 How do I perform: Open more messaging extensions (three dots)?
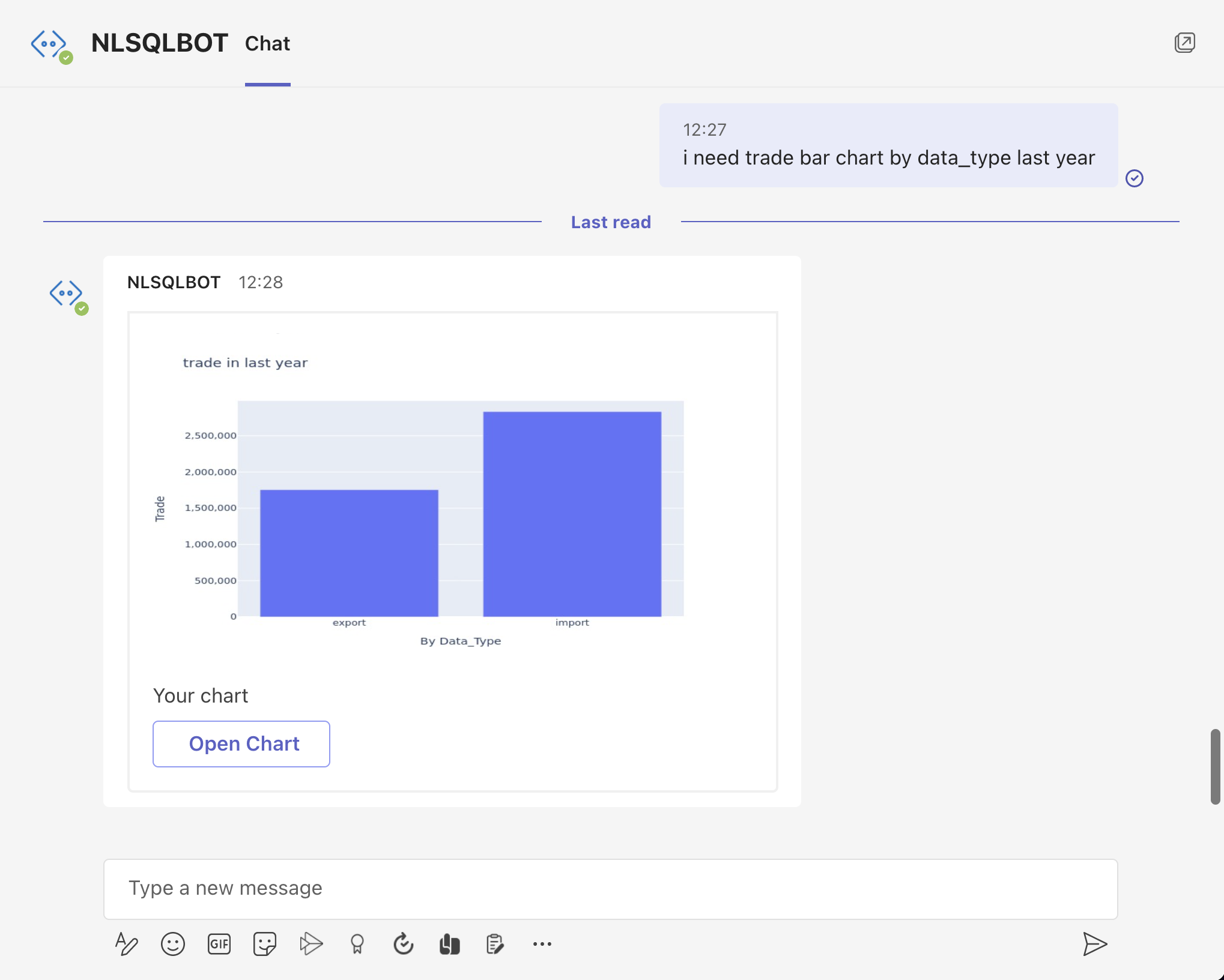click(542, 944)
